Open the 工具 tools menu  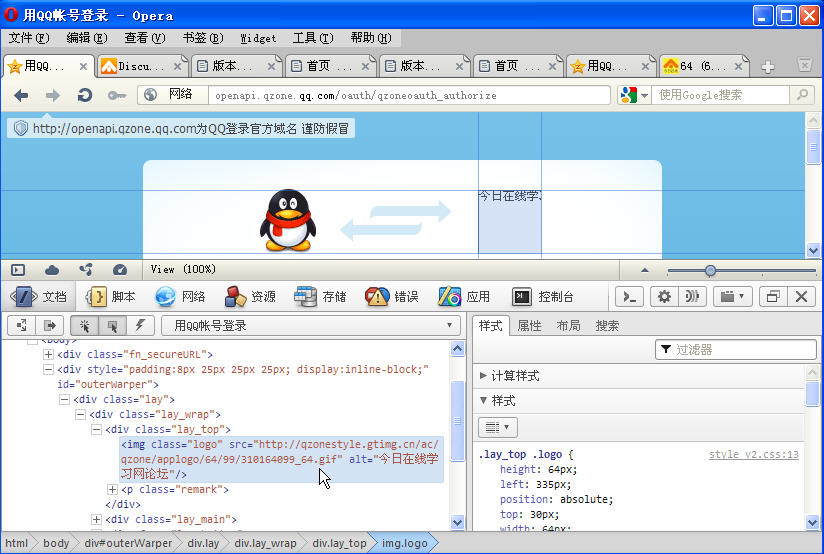pos(313,38)
